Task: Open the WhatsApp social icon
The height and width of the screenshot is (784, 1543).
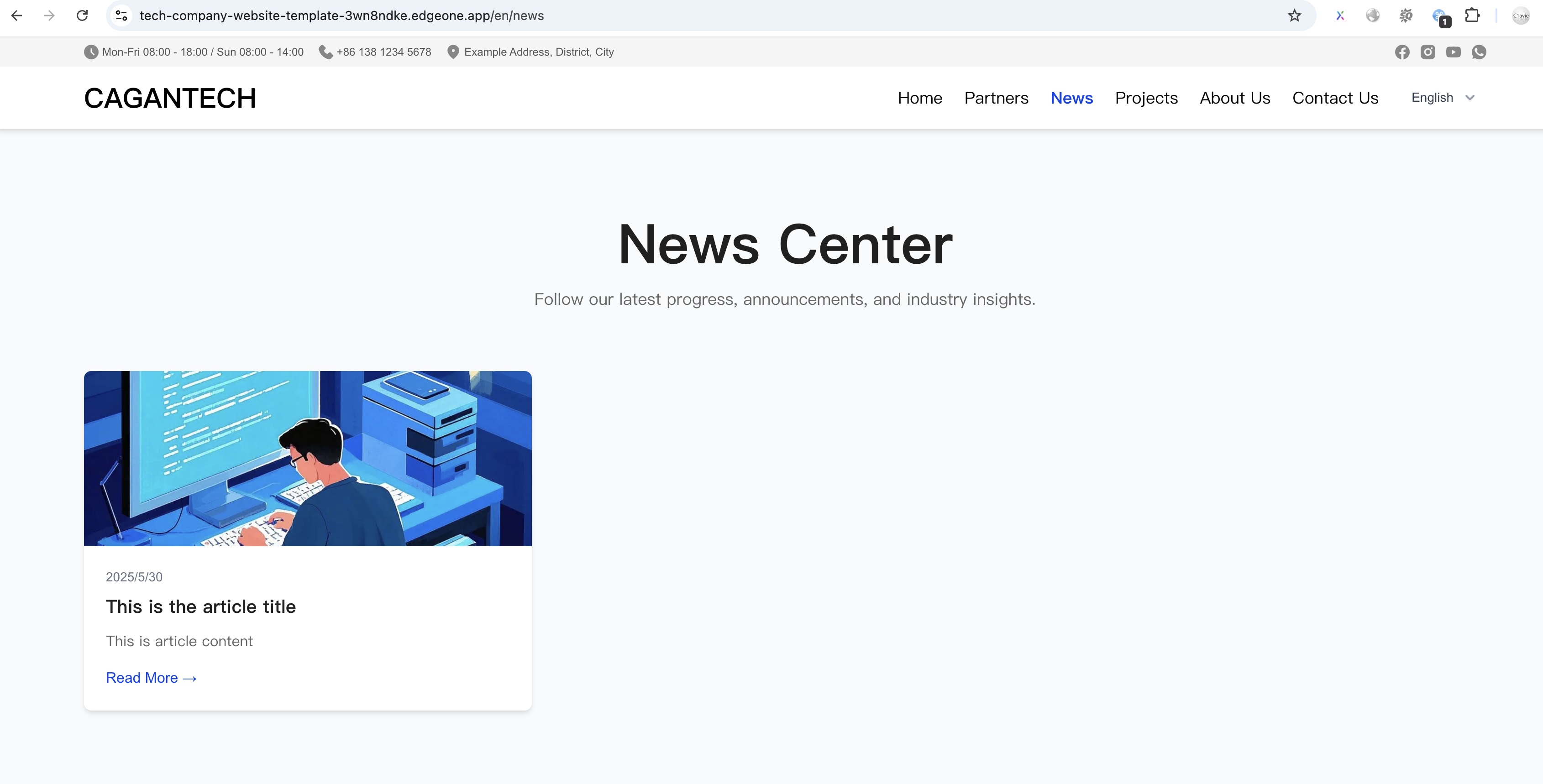Action: pyautogui.click(x=1479, y=52)
